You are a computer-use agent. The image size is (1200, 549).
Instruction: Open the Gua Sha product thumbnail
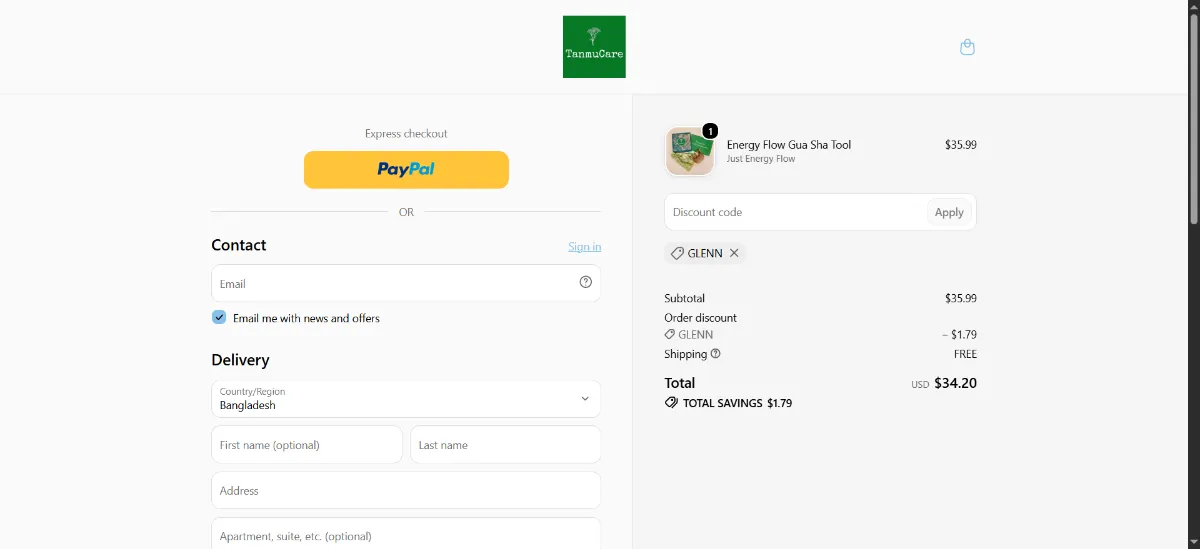click(690, 151)
